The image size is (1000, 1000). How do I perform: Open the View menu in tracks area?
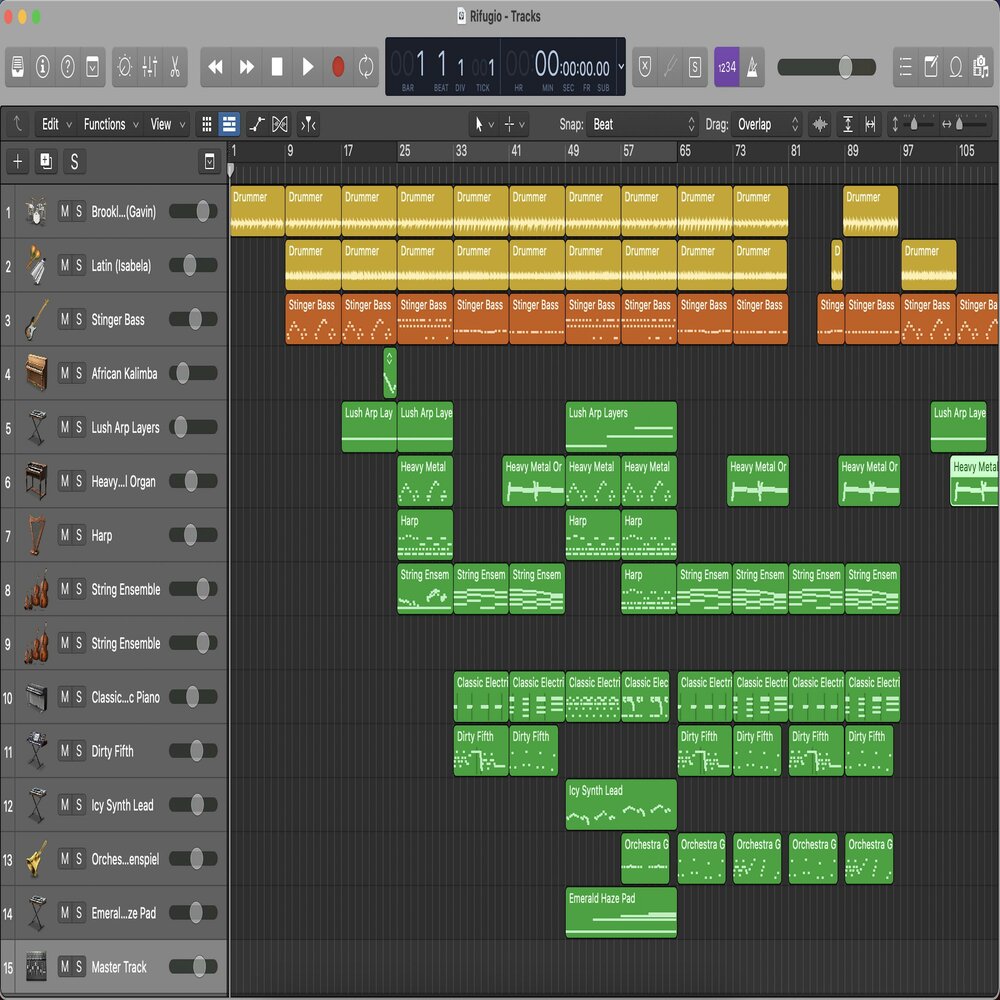tap(167, 125)
